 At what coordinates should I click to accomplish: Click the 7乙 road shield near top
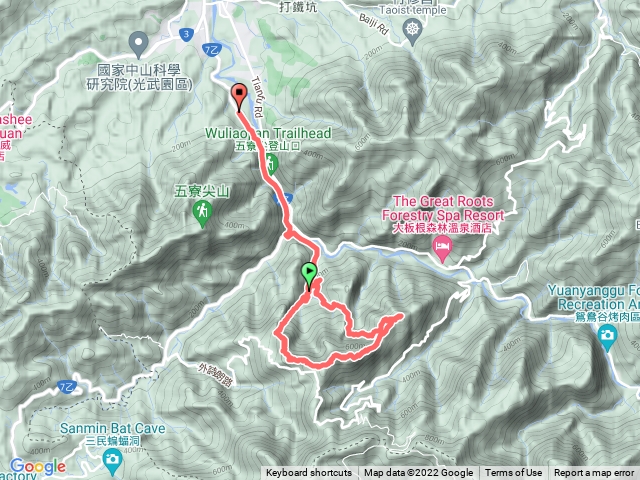[212, 50]
